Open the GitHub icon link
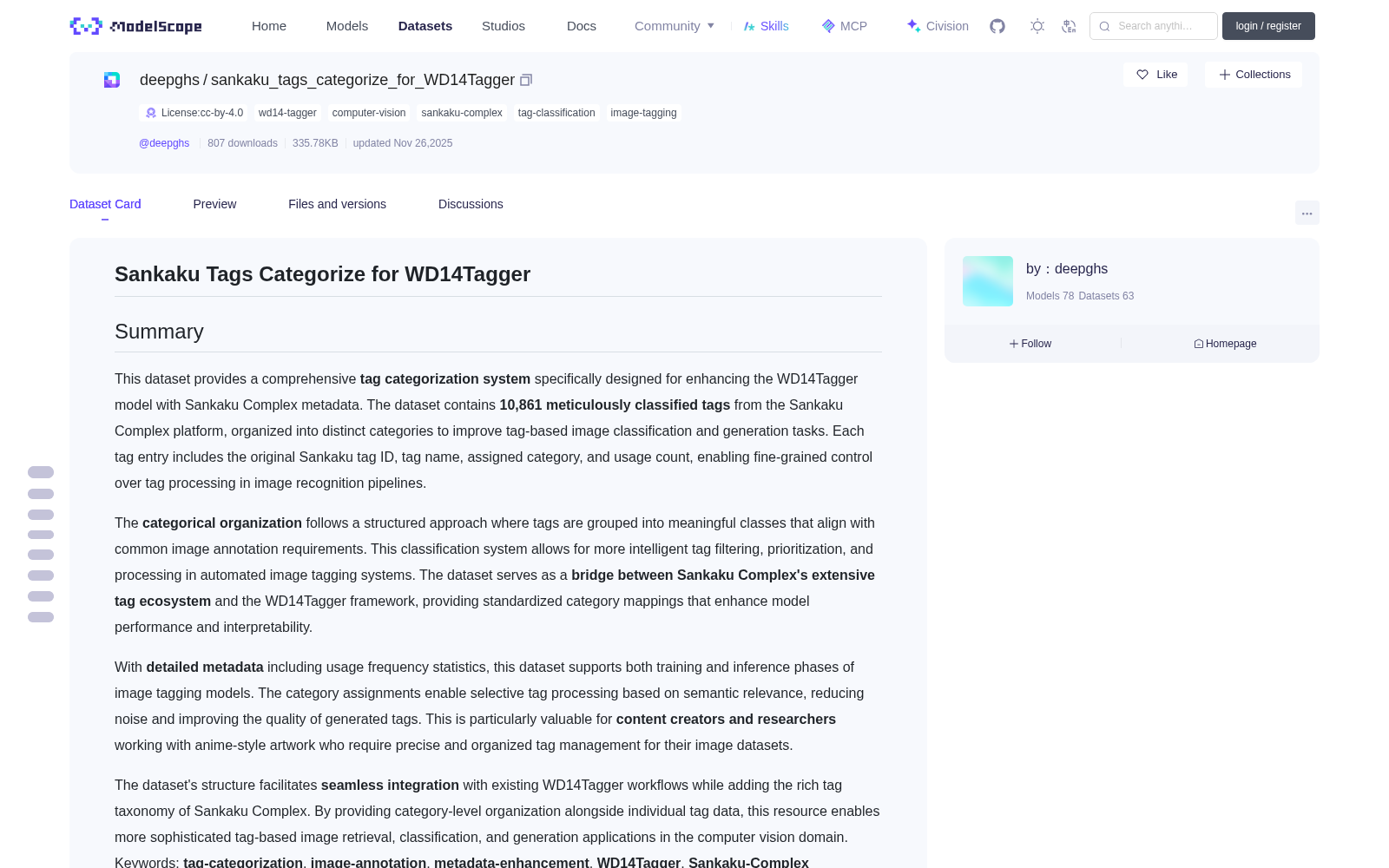1389x868 pixels. pos(997,26)
